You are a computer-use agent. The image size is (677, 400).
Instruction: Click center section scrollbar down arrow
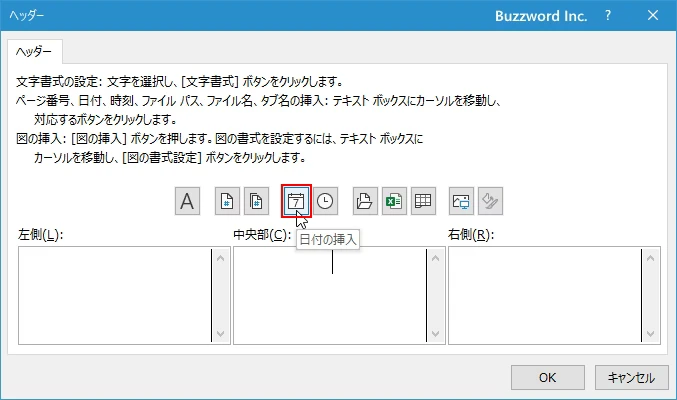(436, 333)
